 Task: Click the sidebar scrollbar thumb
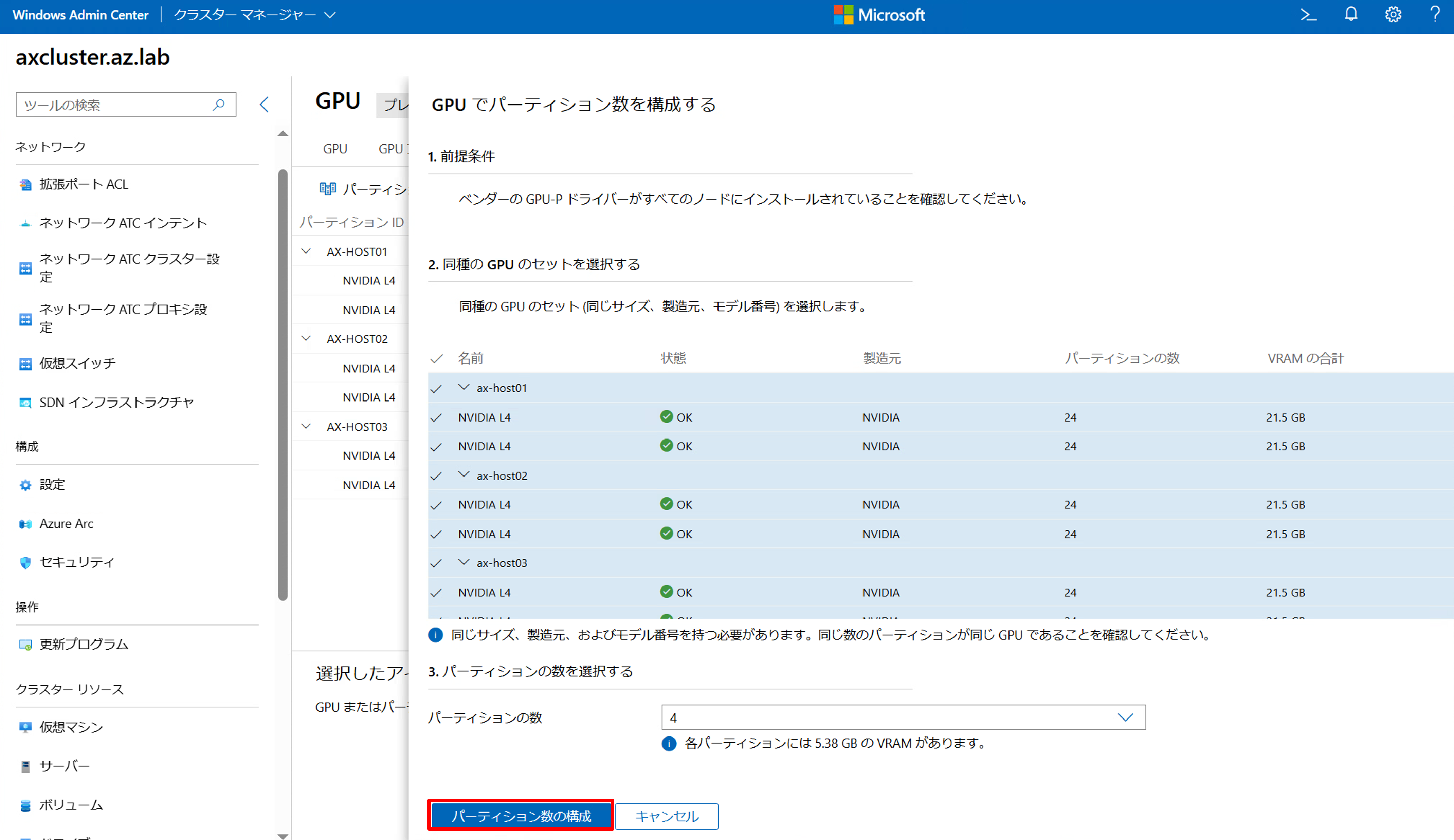coord(283,385)
